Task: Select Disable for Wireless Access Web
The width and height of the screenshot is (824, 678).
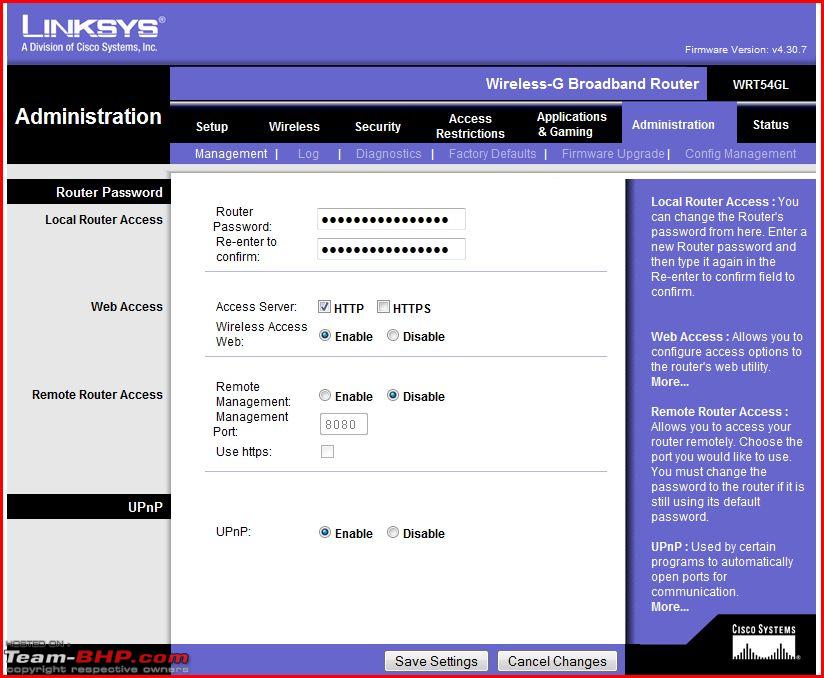Action: (393, 335)
